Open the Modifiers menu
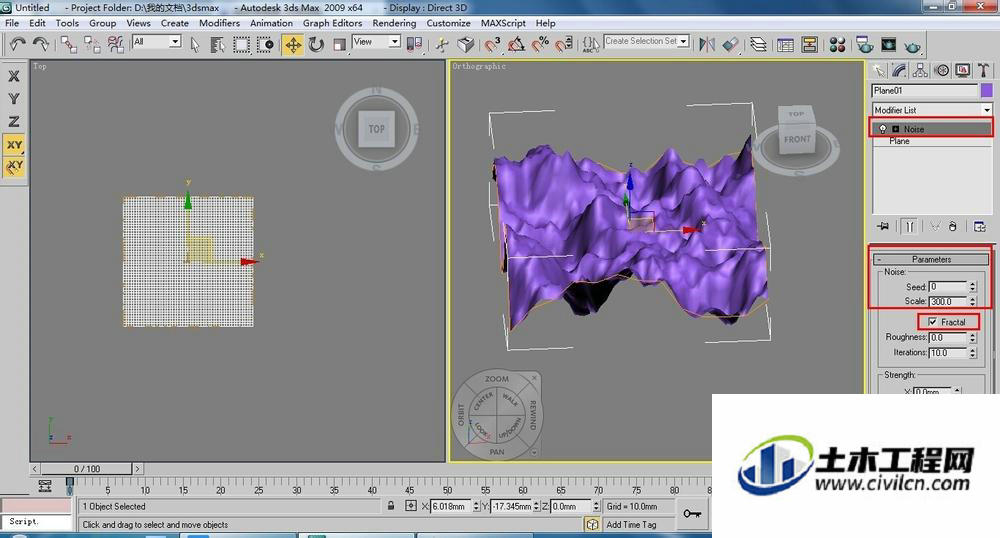The width and height of the screenshot is (1000, 538). [x=219, y=23]
